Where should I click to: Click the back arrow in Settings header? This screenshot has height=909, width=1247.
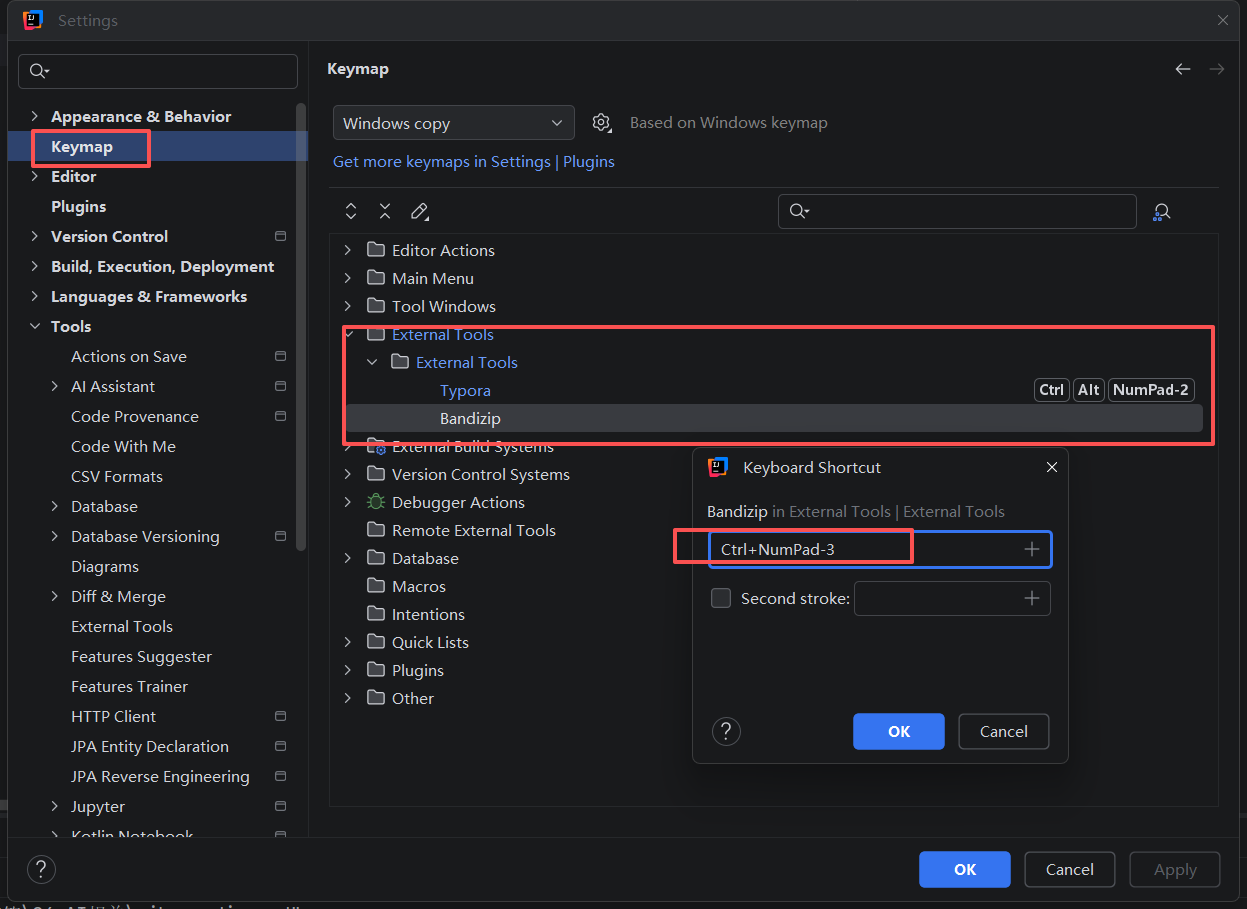click(x=1183, y=69)
